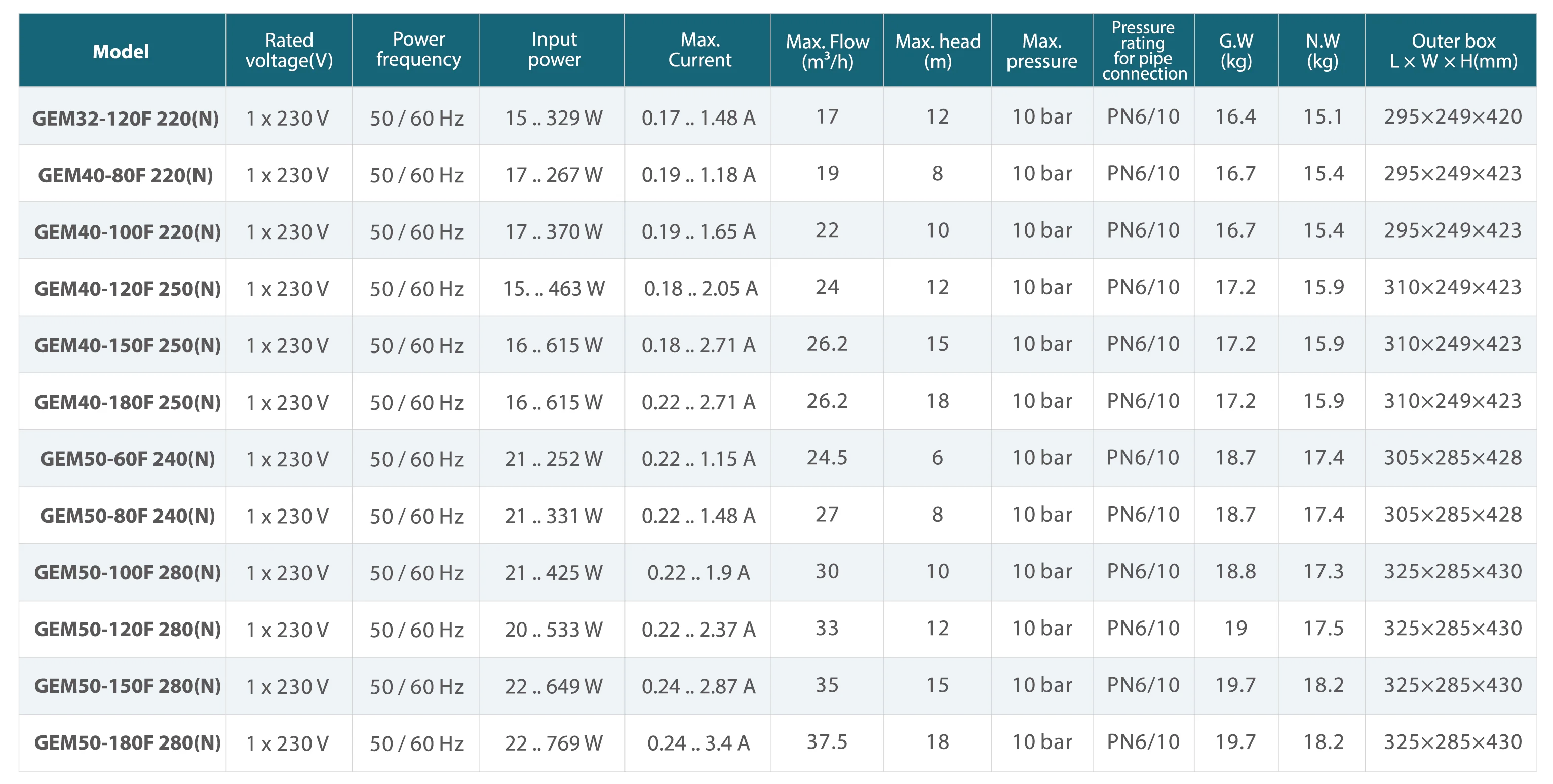Click the G.W (kg) column header
Viewport: 1553px width, 784px height.
click(x=1236, y=51)
